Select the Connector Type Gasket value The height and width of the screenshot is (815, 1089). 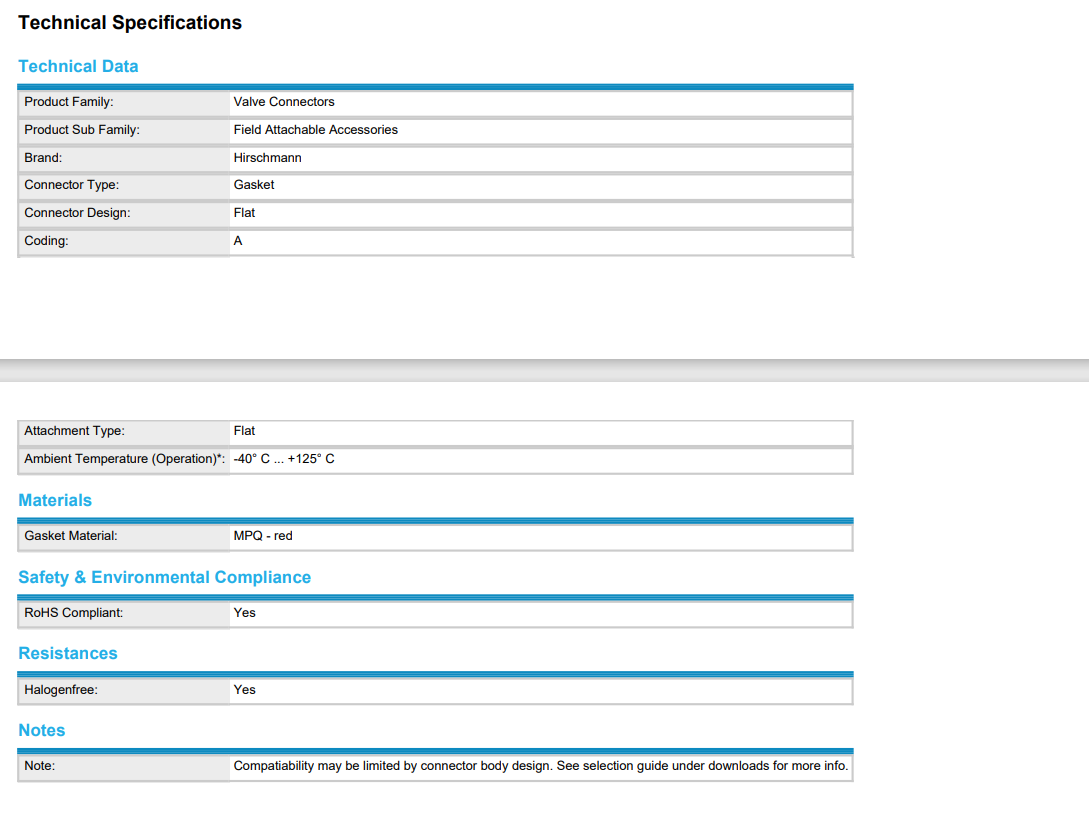tap(253, 185)
